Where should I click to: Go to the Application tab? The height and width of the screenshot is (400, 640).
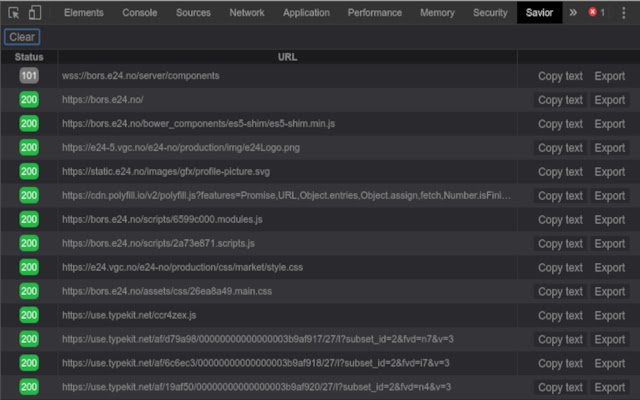[307, 13]
